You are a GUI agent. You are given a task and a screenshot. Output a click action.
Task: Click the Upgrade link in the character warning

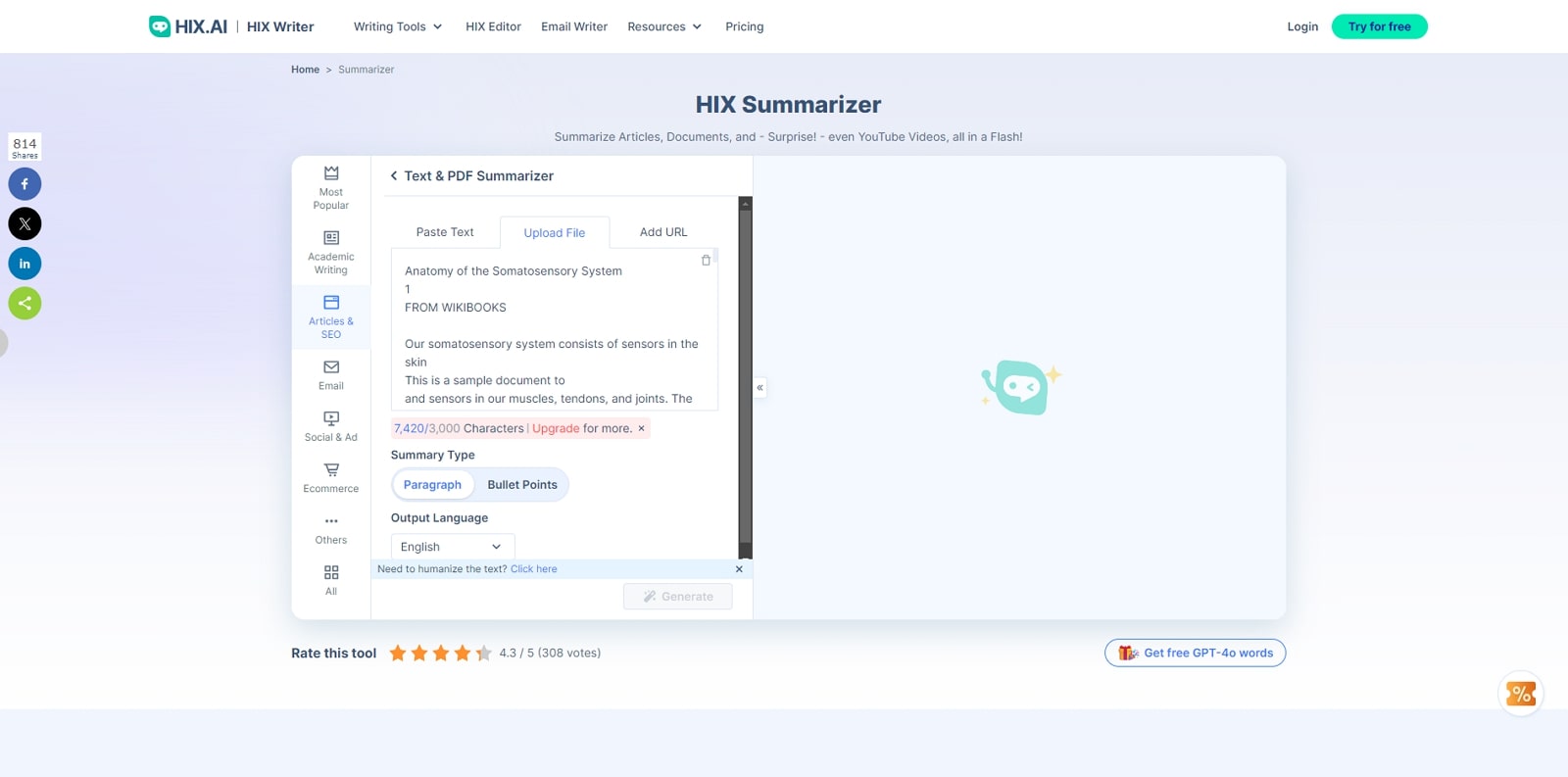[x=556, y=428]
